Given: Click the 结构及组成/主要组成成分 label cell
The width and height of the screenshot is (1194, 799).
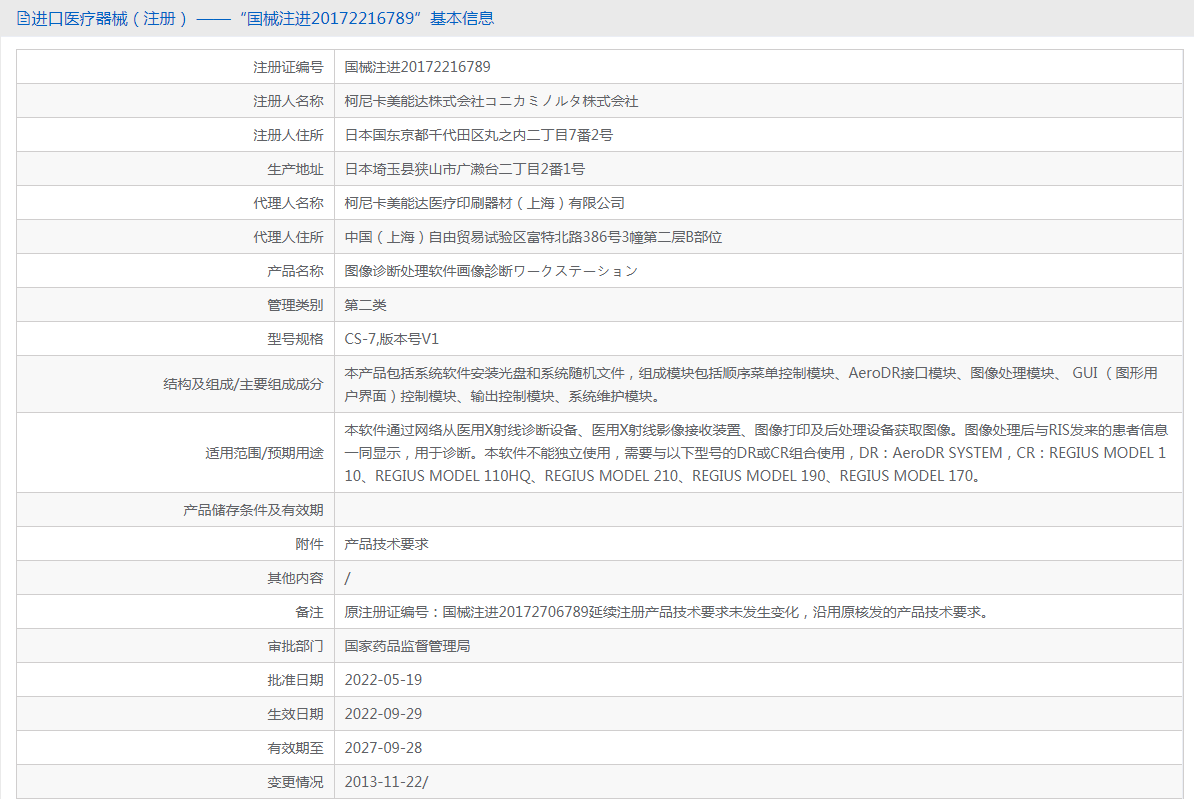Looking at the screenshot, I should [x=176, y=385].
